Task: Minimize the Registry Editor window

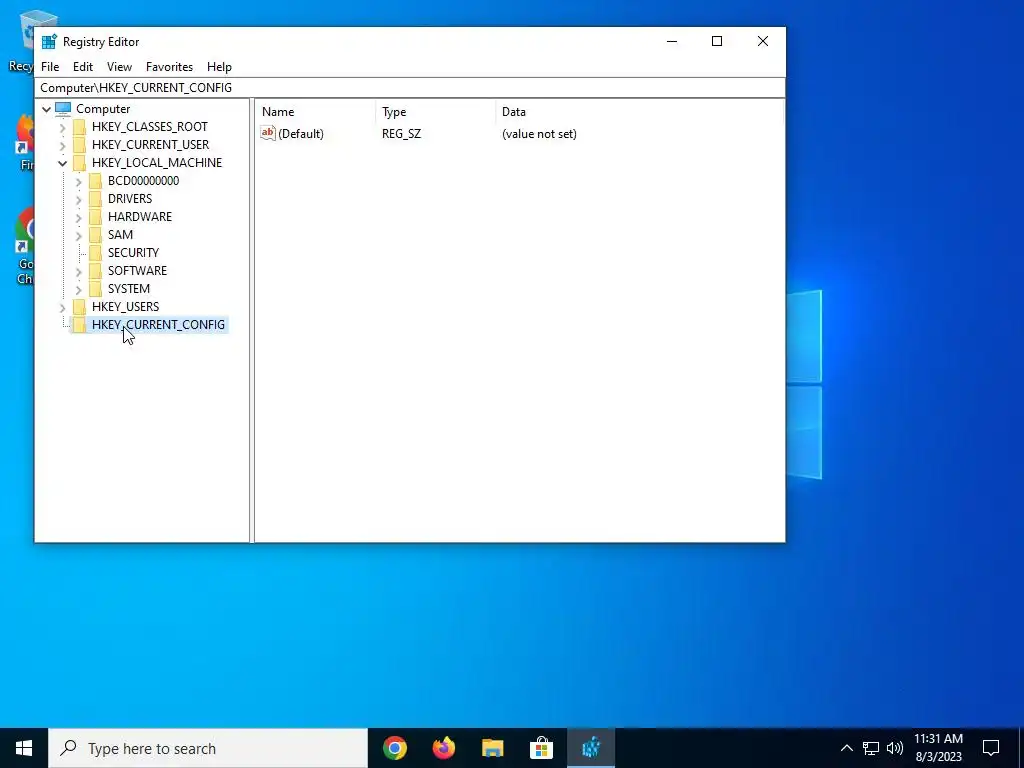Action: (671, 41)
